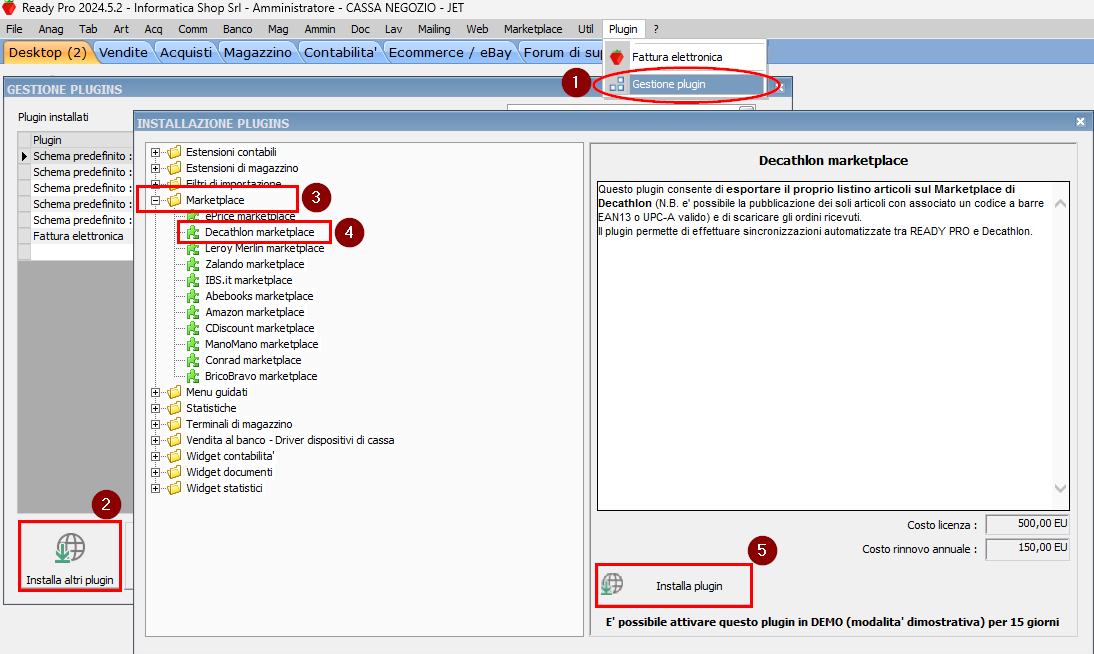This screenshot has width=1094, height=654.
Task: Choose Gestione plugin menu entry
Action: click(x=687, y=84)
